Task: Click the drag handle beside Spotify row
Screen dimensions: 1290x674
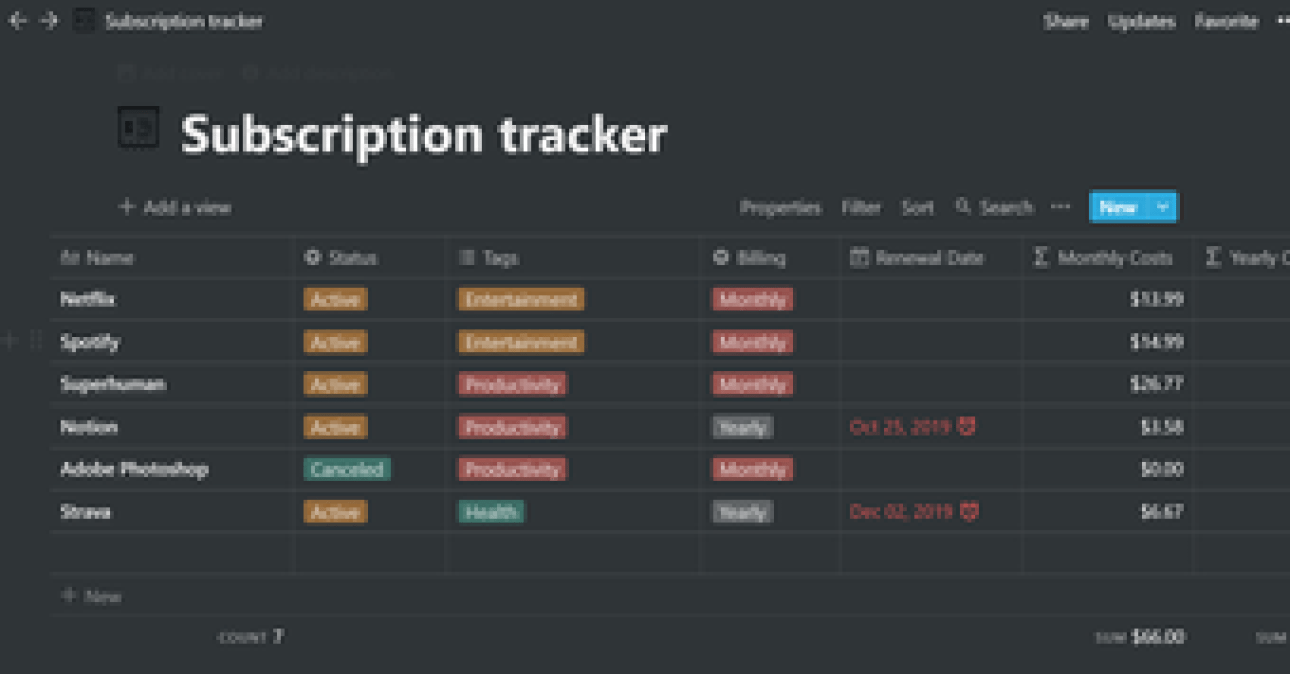Action: 36,342
